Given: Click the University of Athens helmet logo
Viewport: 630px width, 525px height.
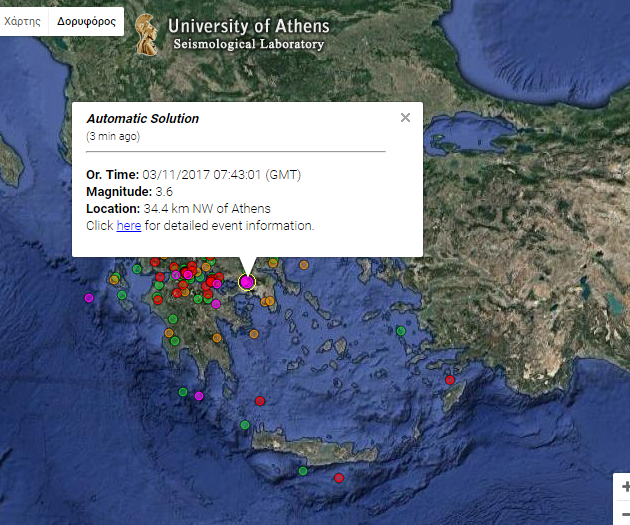Looking at the screenshot, I should [x=147, y=35].
